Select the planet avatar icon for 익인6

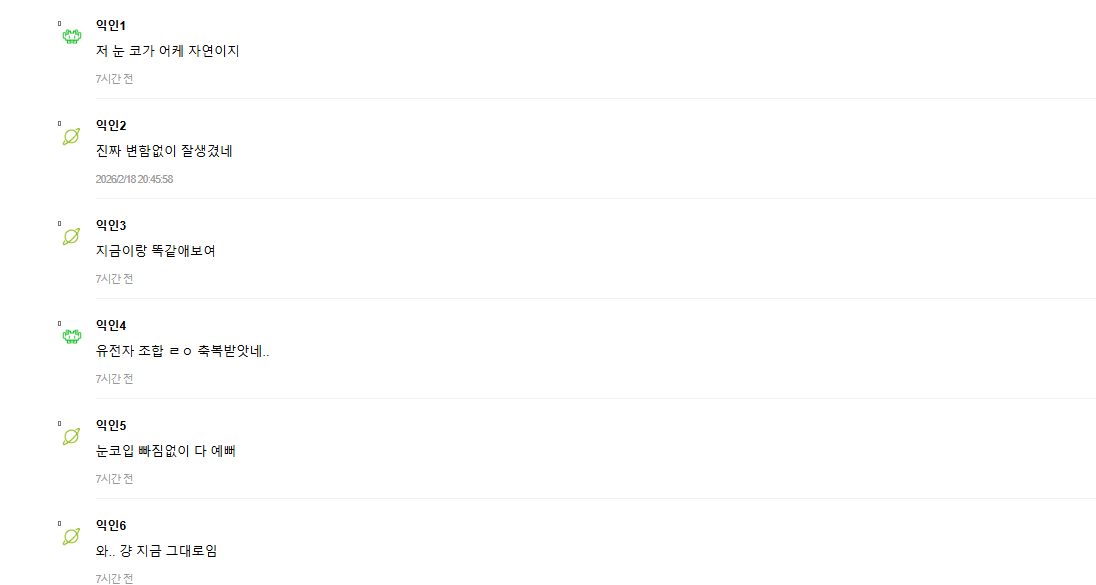point(71,536)
